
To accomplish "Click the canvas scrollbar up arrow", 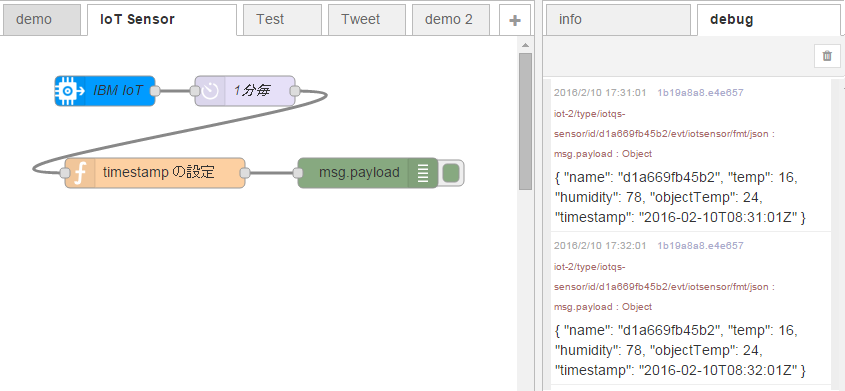I will click(x=525, y=45).
